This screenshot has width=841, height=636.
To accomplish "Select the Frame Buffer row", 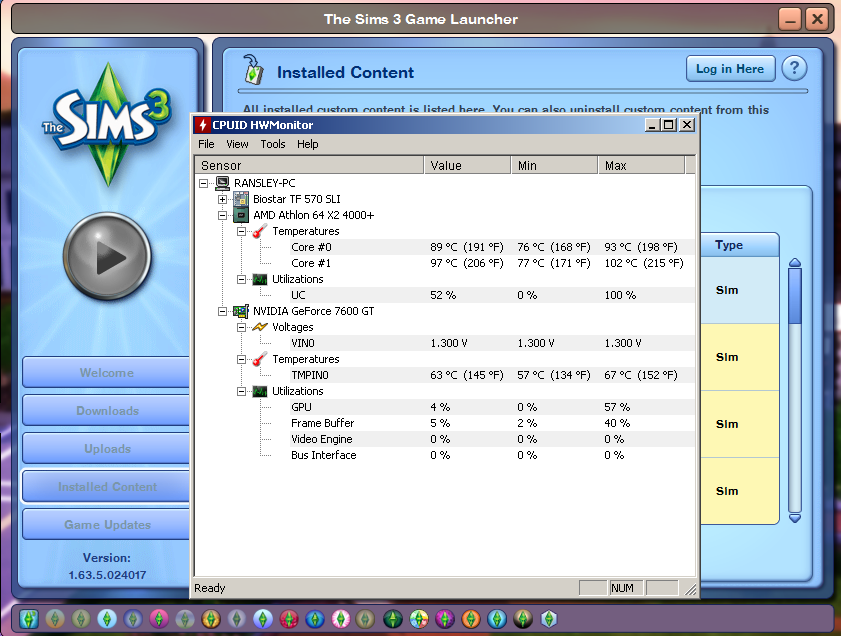I will click(x=492, y=423).
